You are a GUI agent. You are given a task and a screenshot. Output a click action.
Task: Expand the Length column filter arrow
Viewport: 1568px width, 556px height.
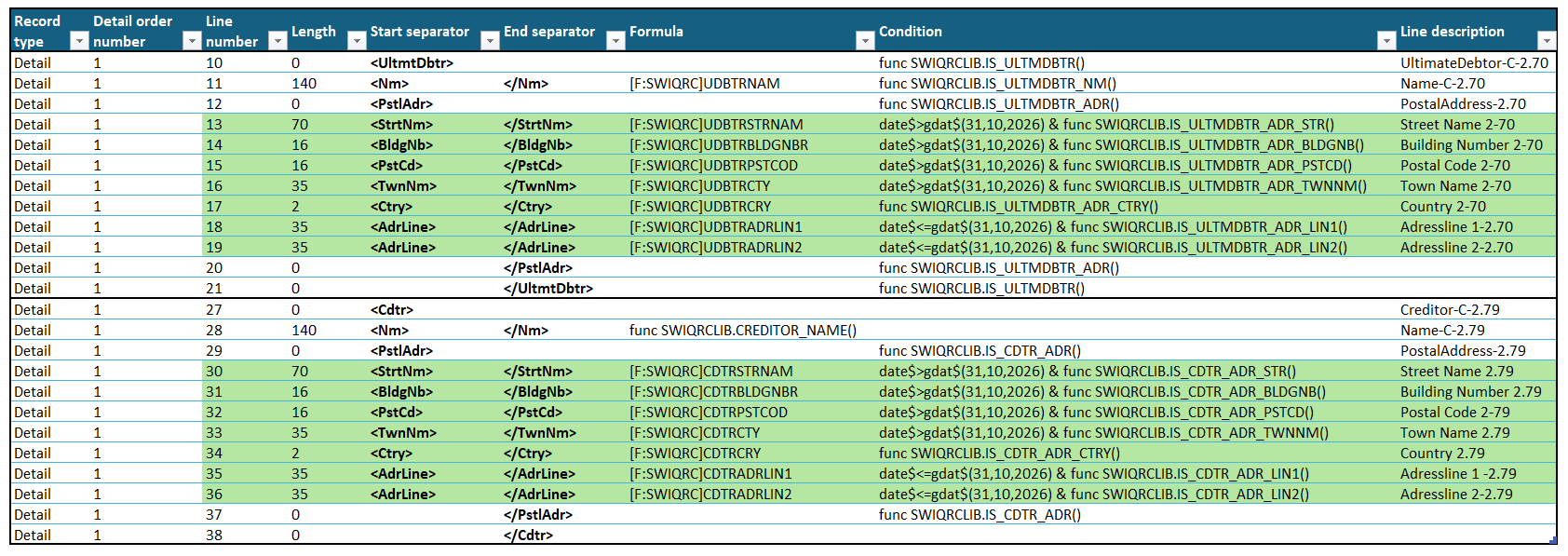pyautogui.click(x=356, y=41)
